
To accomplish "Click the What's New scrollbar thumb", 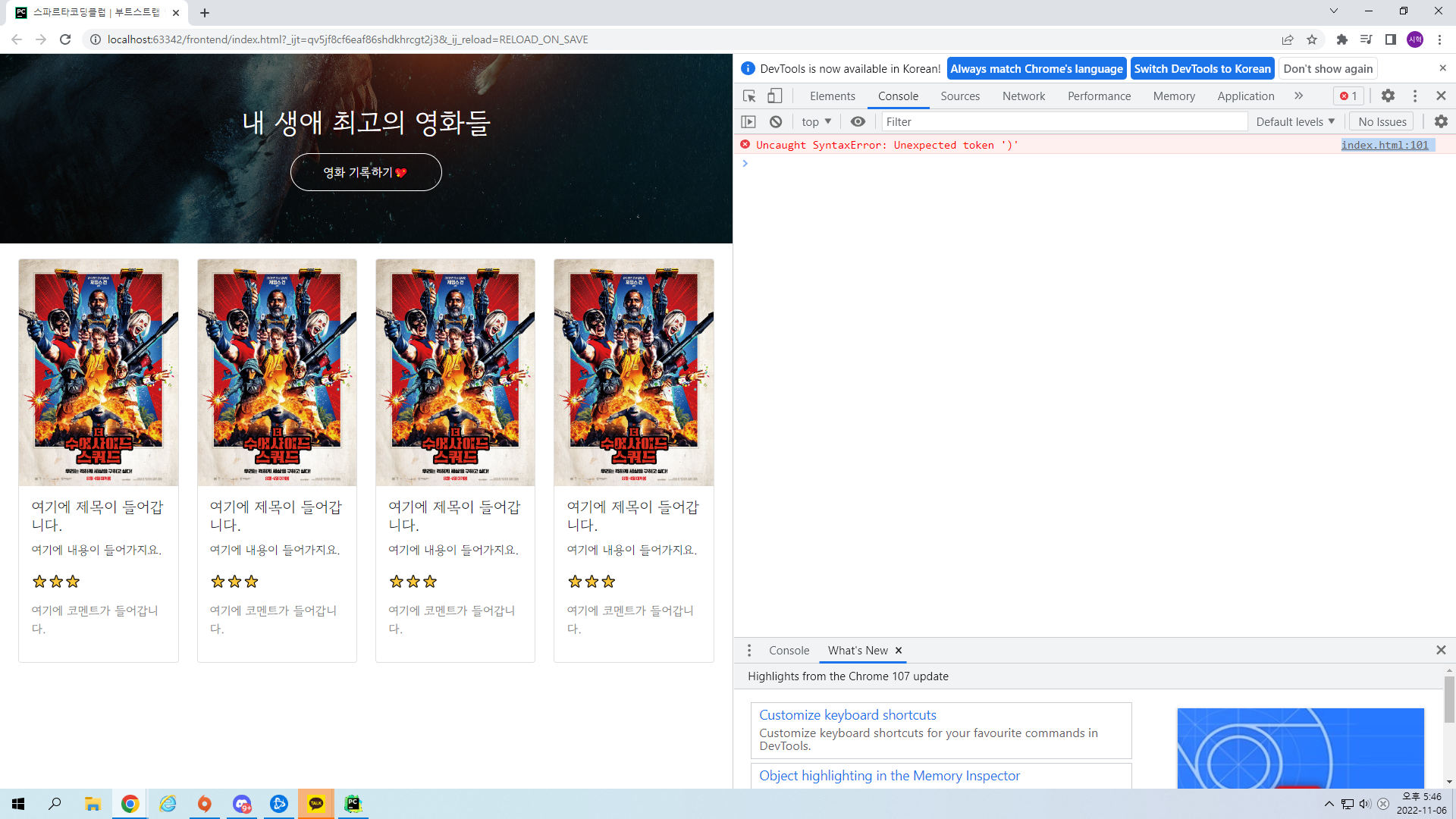I will coord(1449,699).
